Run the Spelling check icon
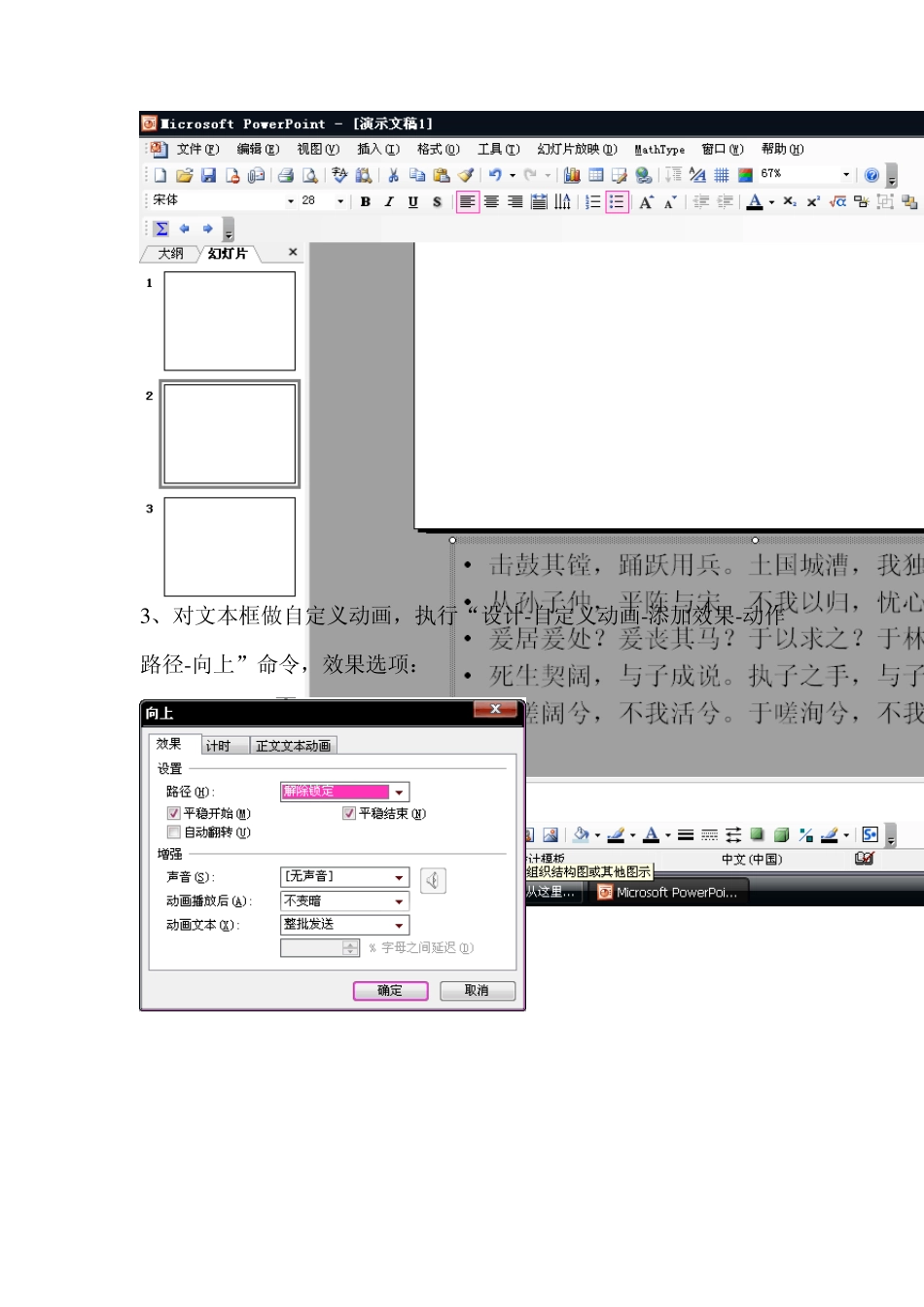 pyautogui.click(x=339, y=175)
